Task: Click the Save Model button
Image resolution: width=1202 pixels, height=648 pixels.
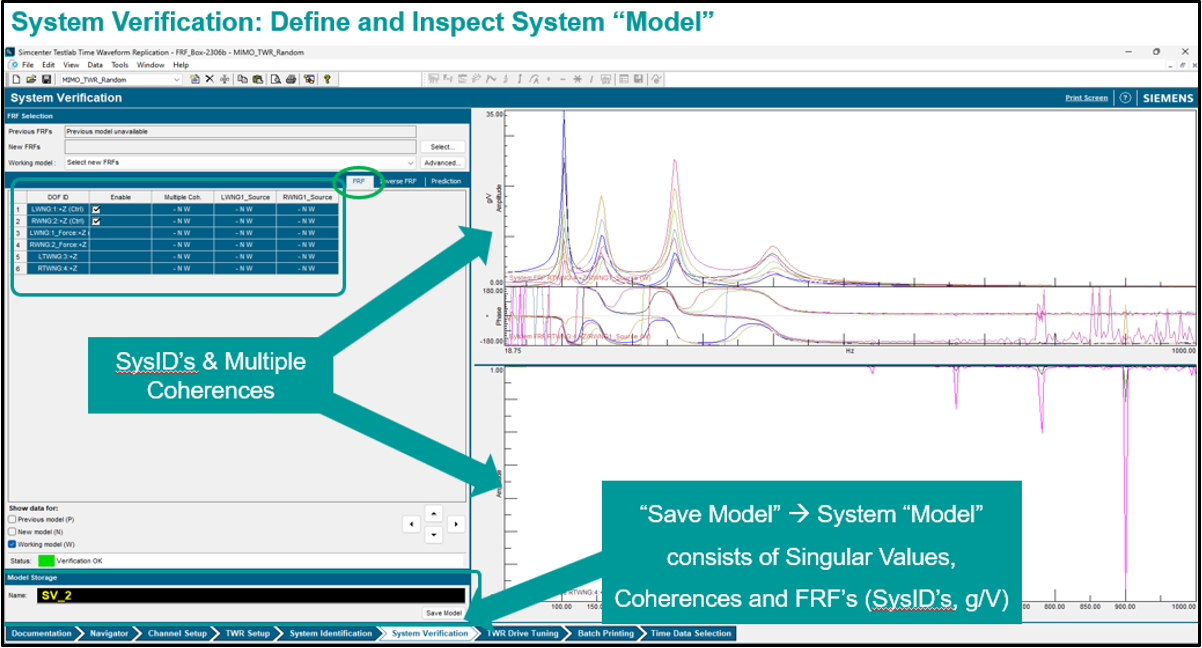Action: 443,613
